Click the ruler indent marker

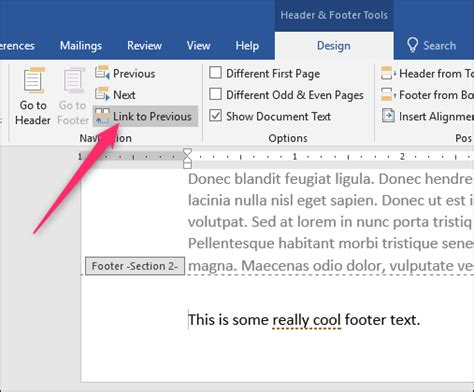188,158
